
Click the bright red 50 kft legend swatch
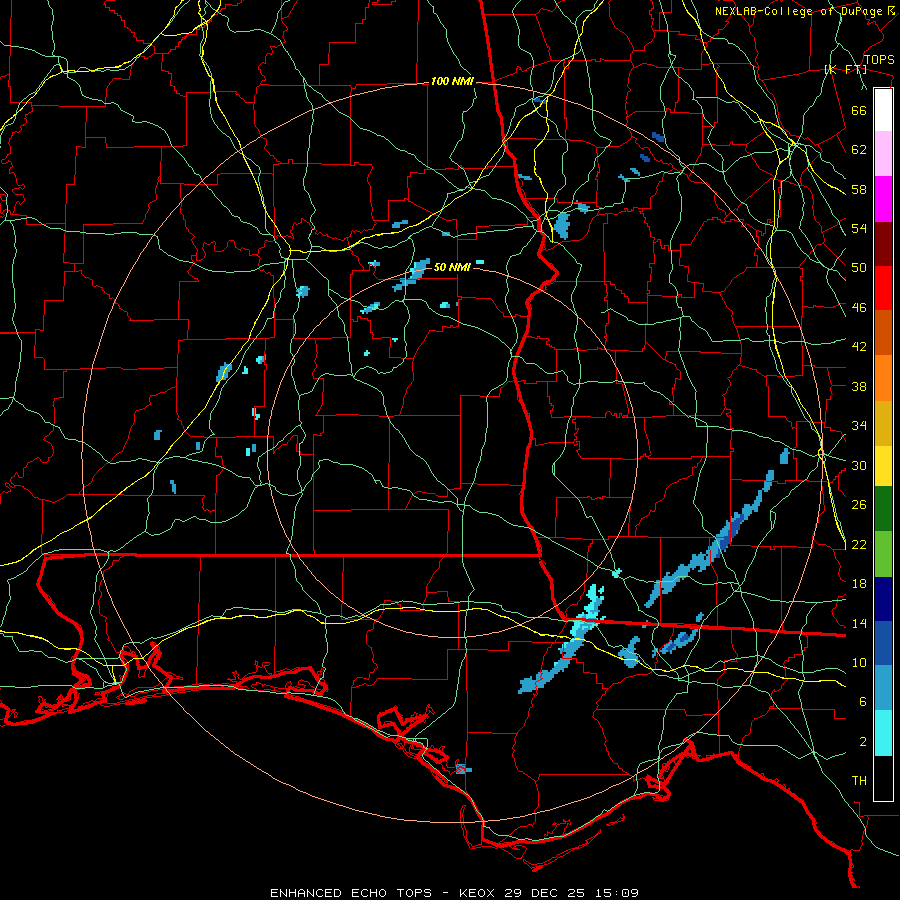pos(883,288)
